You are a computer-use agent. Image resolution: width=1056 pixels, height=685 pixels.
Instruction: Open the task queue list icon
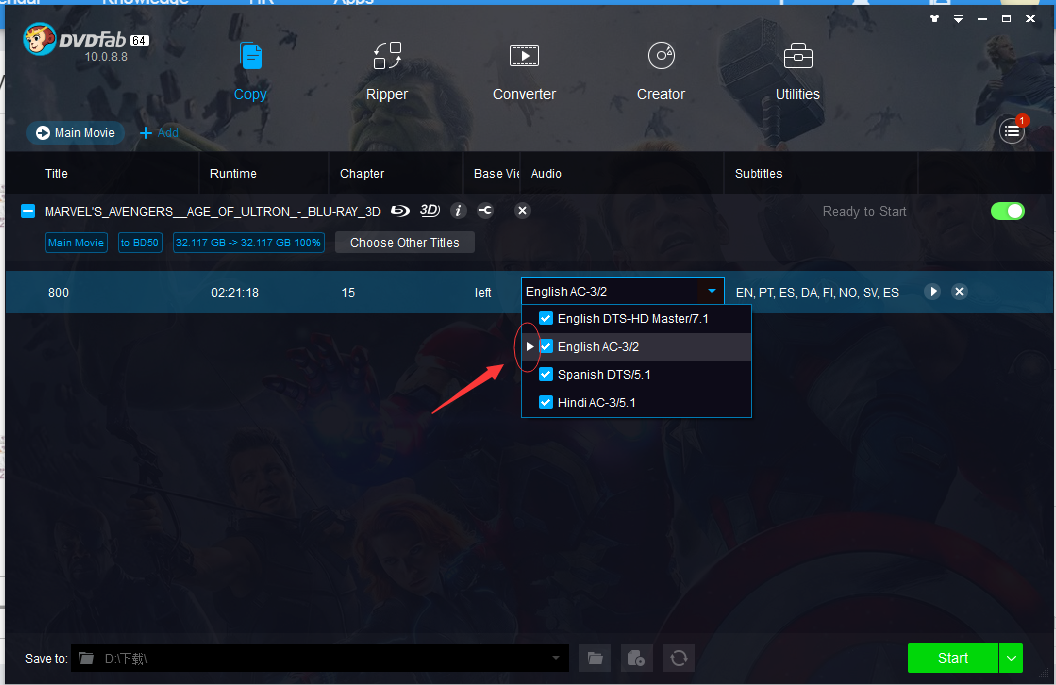tap(1012, 131)
